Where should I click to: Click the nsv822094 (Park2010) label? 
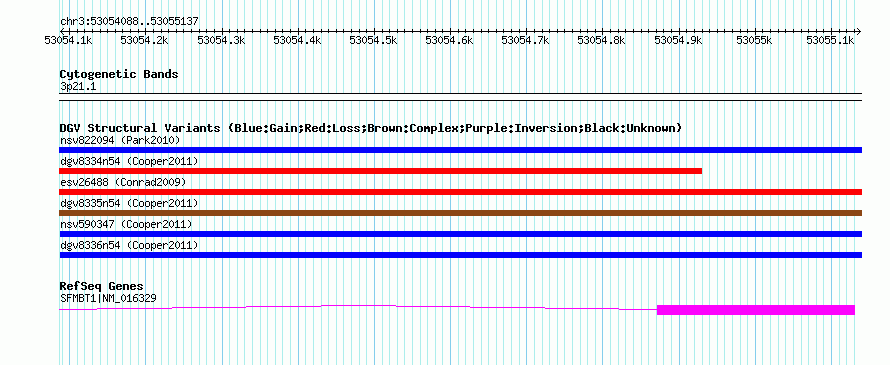click(120, 140)
